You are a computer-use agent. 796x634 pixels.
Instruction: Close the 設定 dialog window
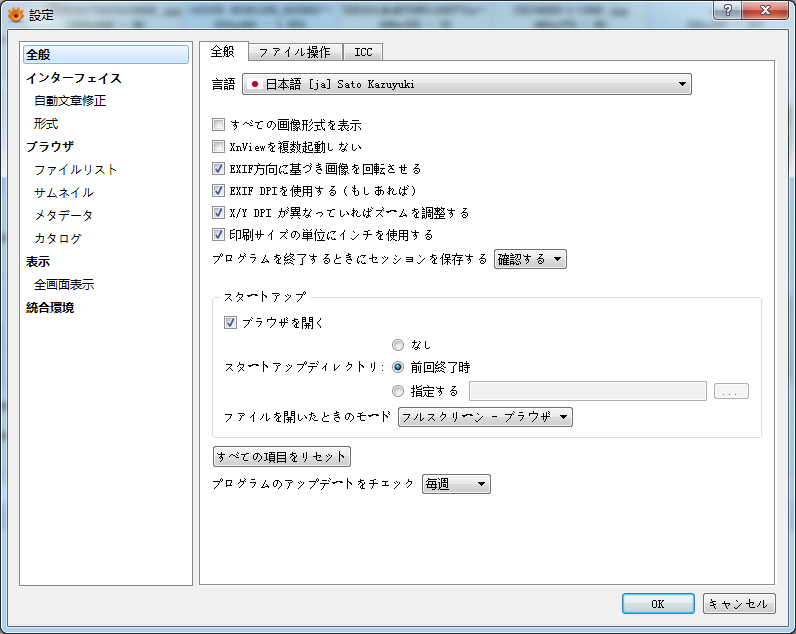point(766,10)
